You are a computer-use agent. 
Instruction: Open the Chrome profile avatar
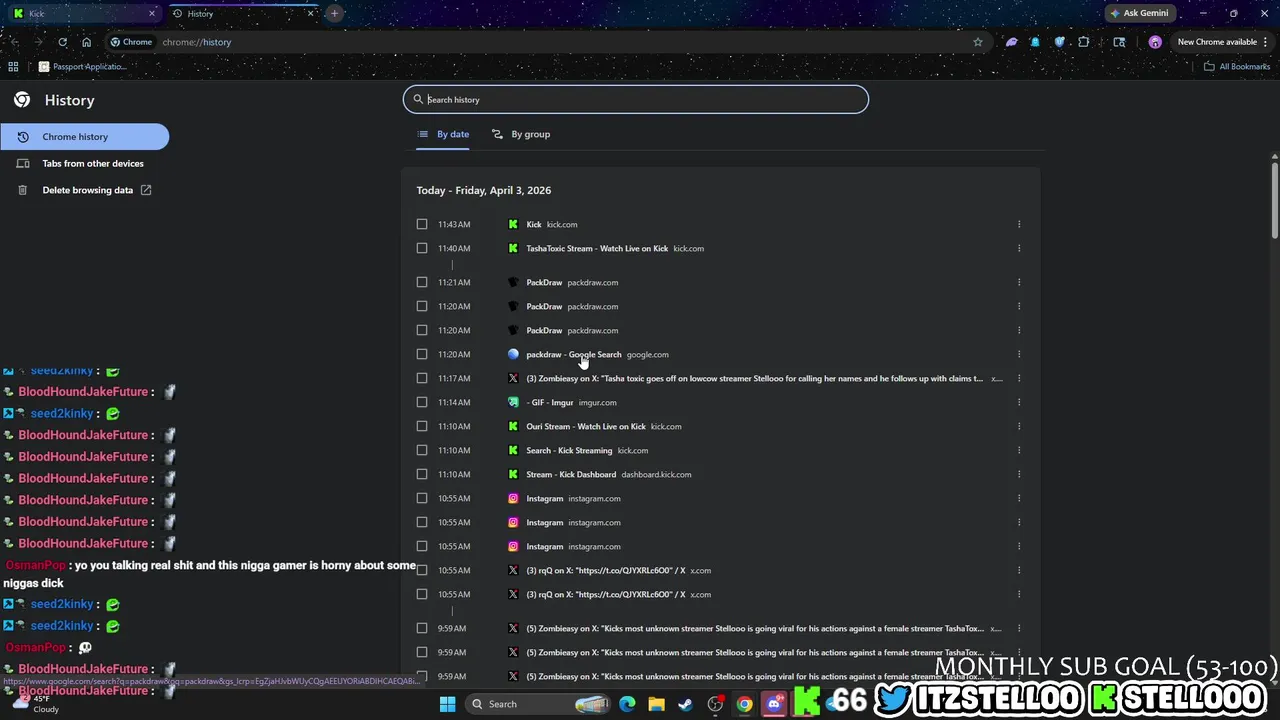[1155, 42]
